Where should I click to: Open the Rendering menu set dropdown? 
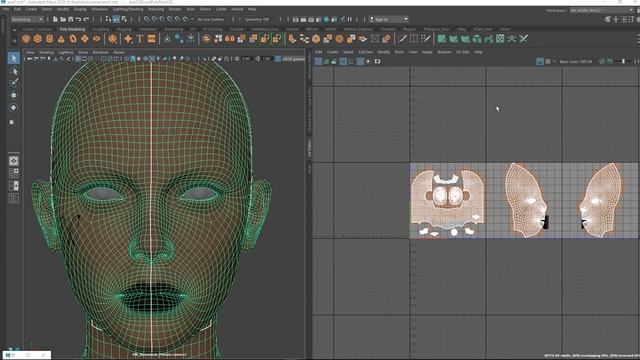point(27,19)
